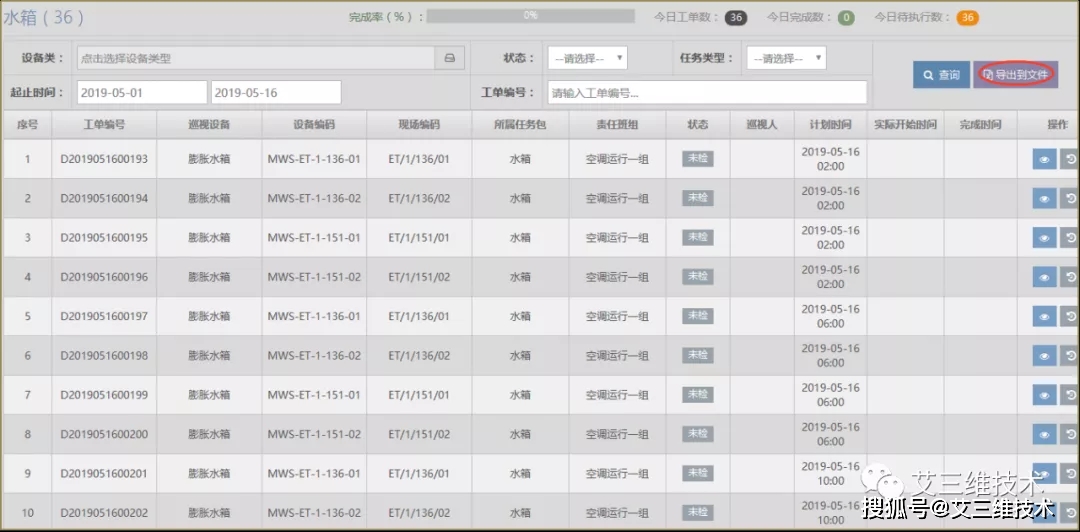This screenshot has height=532, width=1080.
Task: Click the 未检 status badge in row 8
Action: coord(697,434)
